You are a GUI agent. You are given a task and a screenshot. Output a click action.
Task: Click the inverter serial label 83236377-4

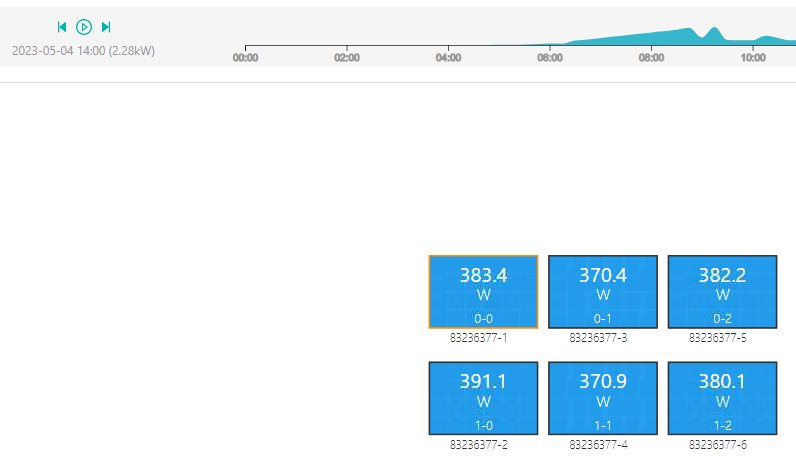pos(598,444)
